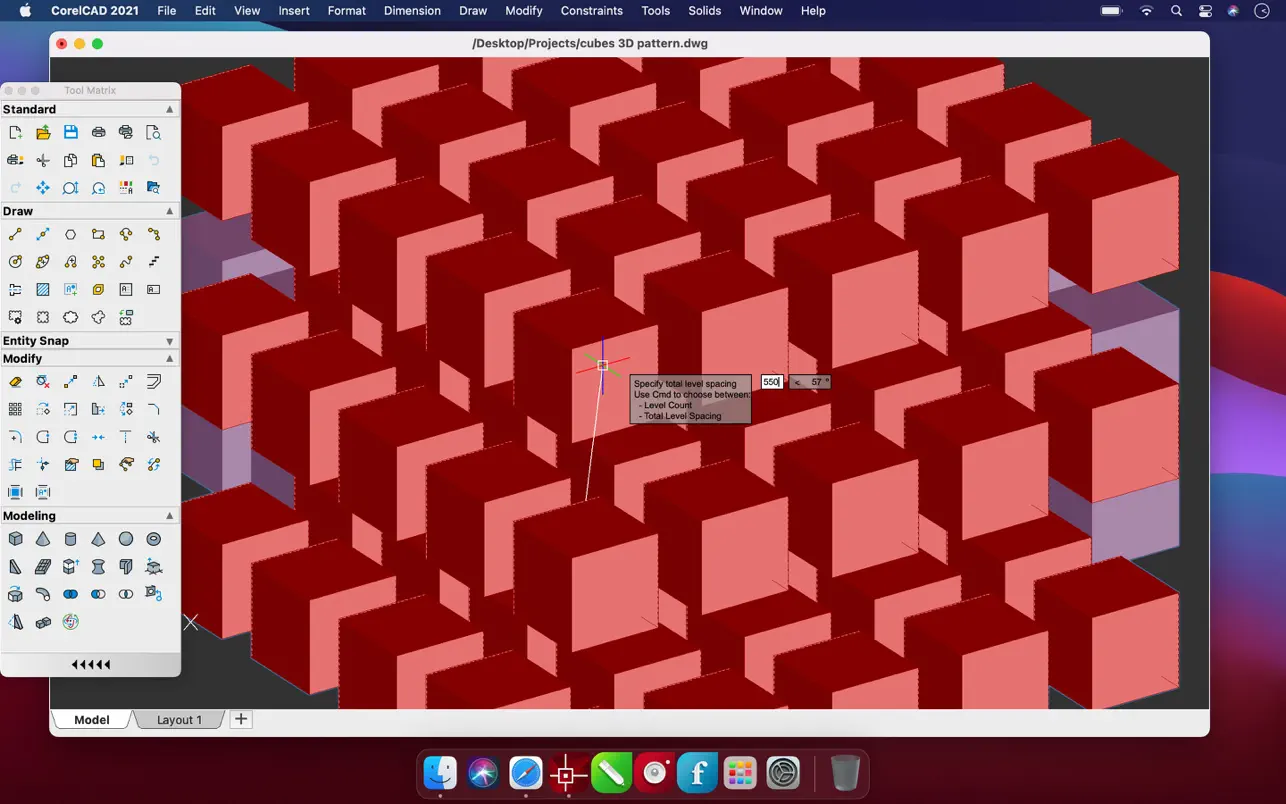Pick the Hatch tool in Draw section
Screen dimensions: 1286x804
pyautogui.click(x=43, y=290)
